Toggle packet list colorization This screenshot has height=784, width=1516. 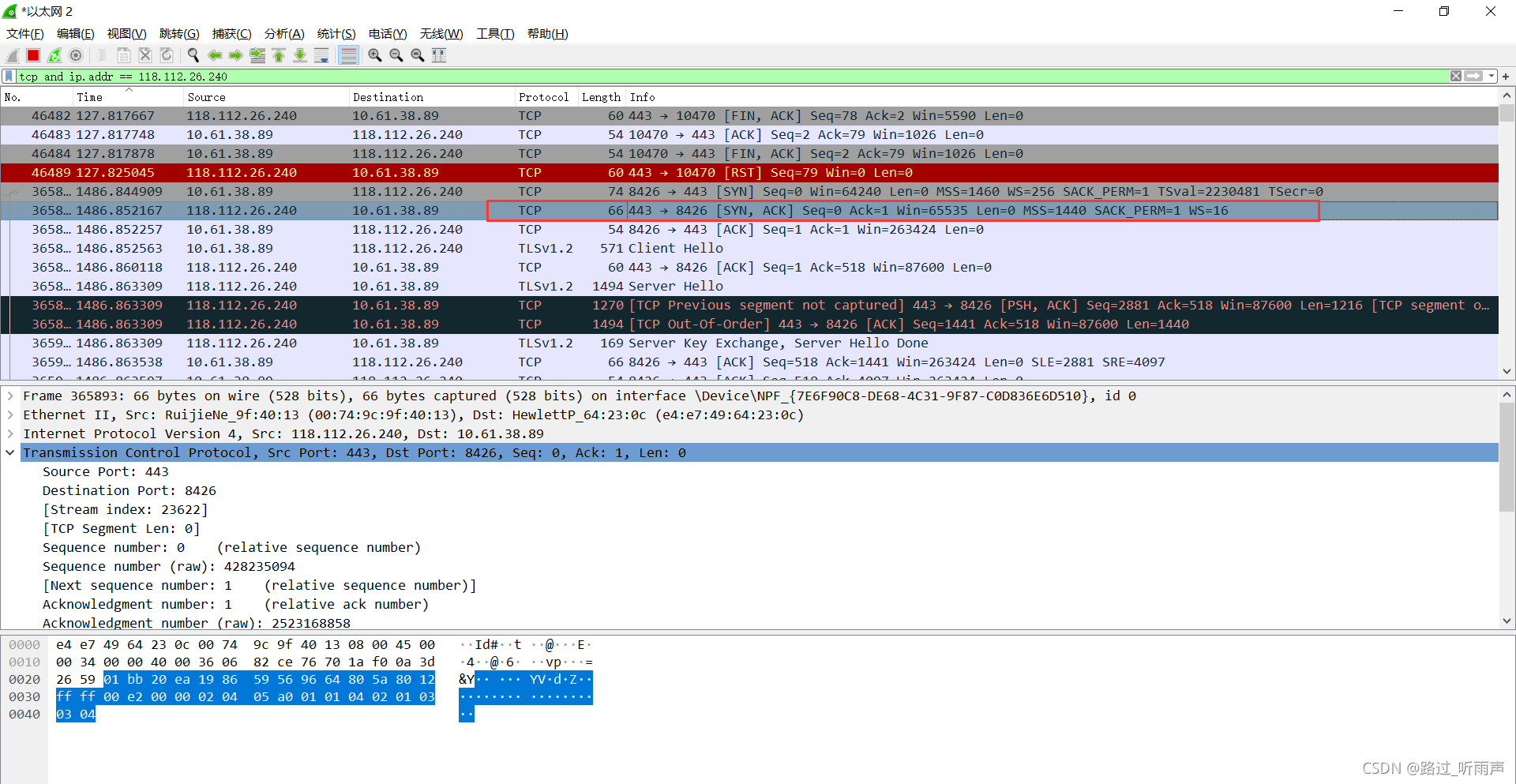(x=348, y=55)
